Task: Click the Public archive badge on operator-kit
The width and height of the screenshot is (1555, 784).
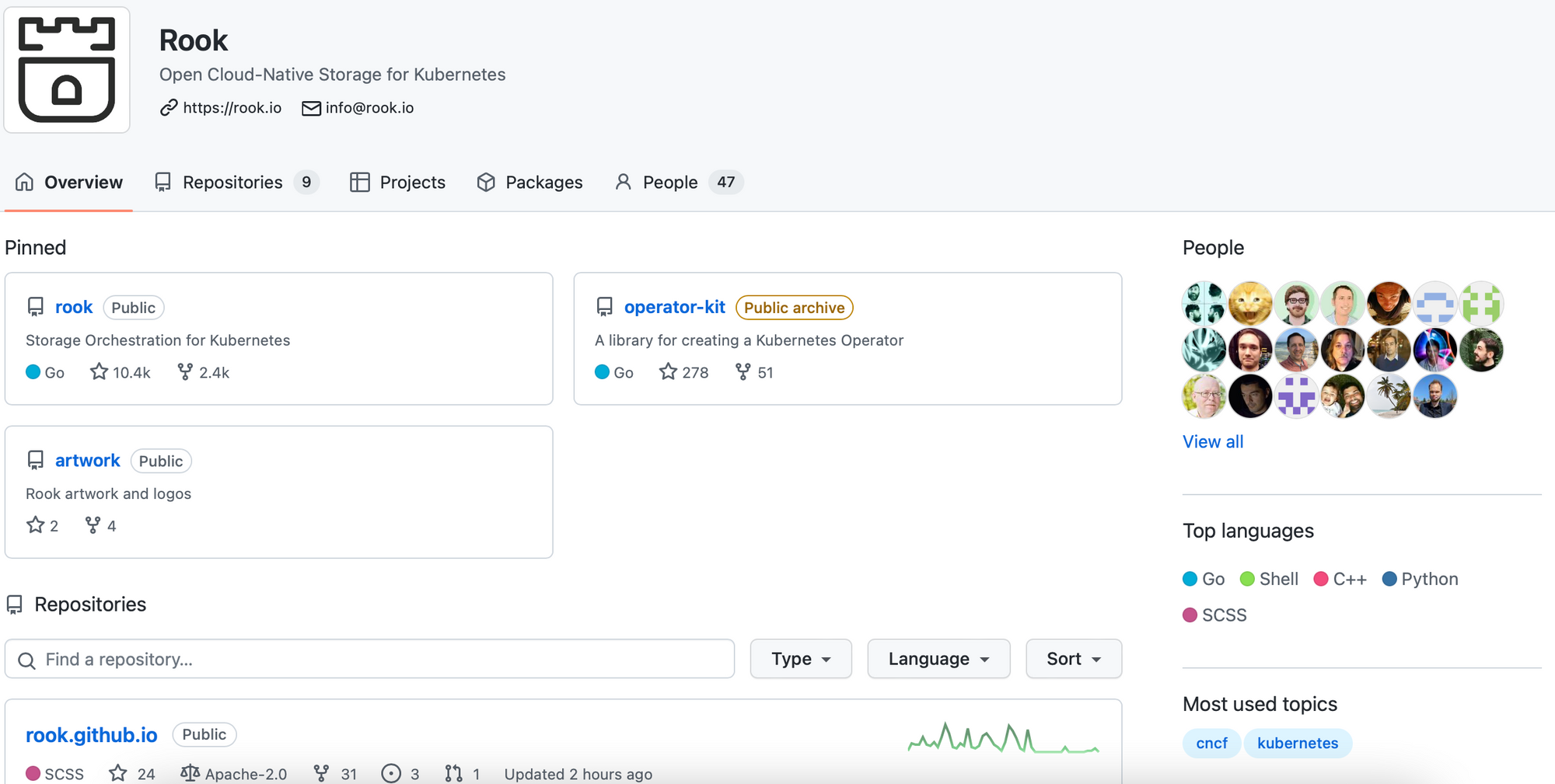Action: 795,308
